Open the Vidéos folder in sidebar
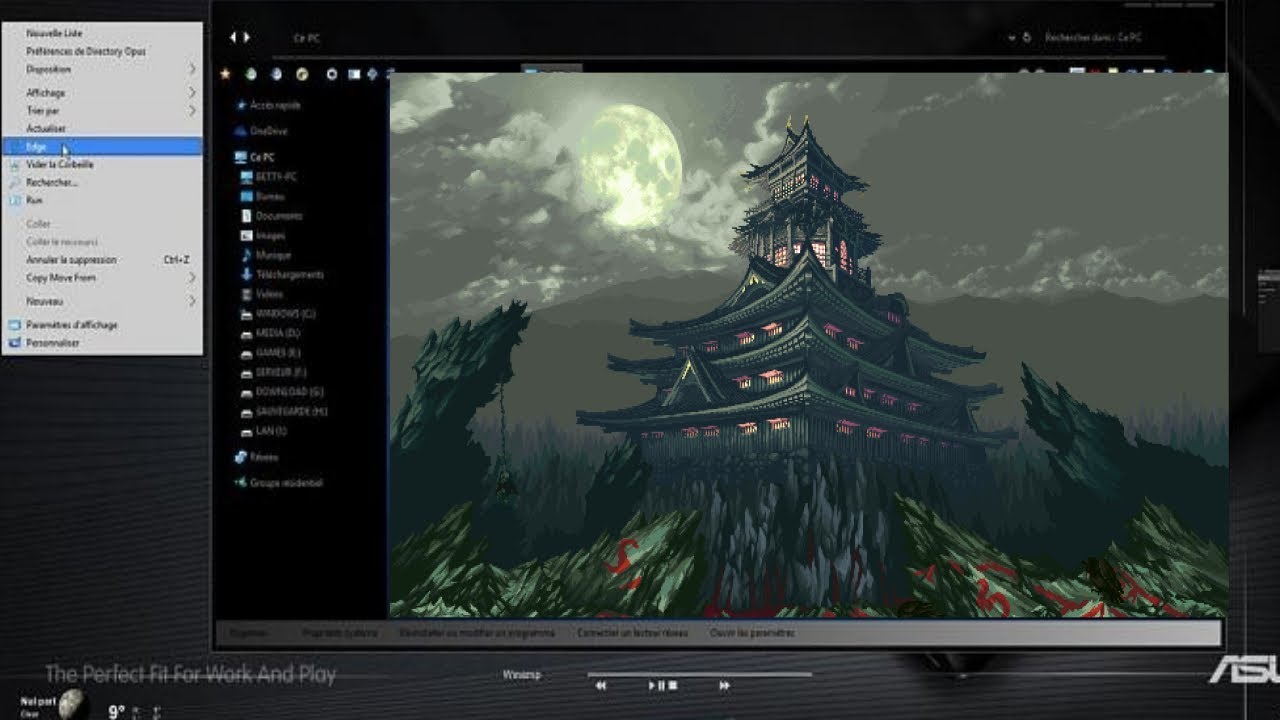 click(x=269, y=295)
